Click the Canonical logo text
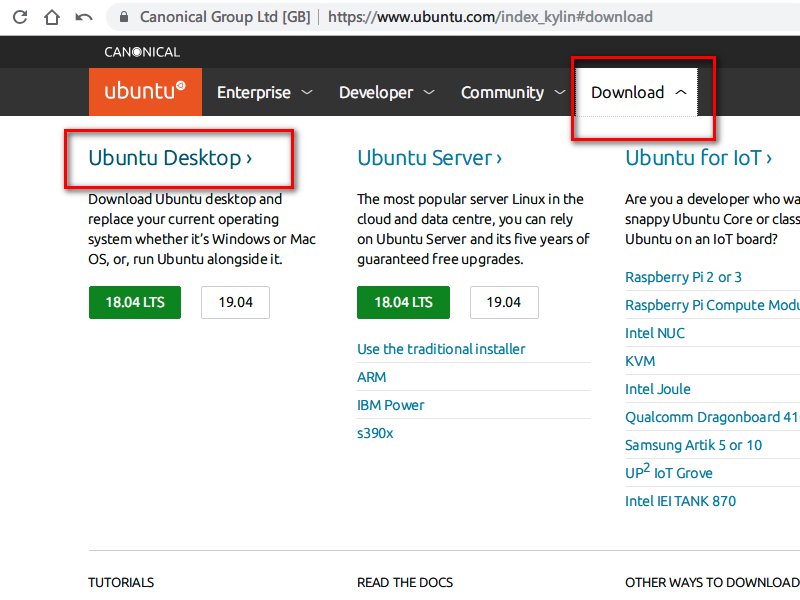Screen dimensions: 800x600 coord(142,52)
